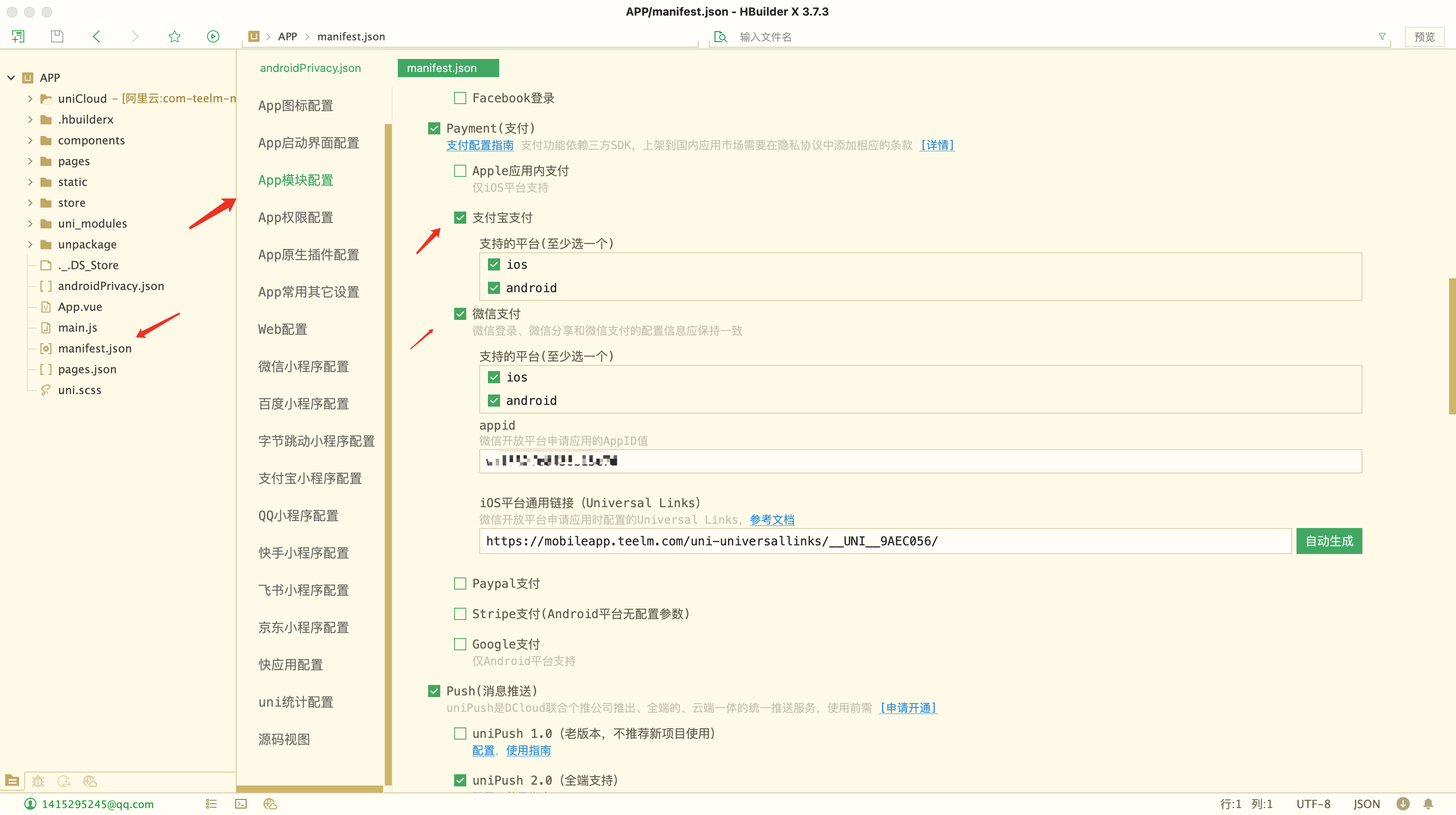Click the 预览 preview button
This screenshot has height=815, width=1456.
[1424, 37]
